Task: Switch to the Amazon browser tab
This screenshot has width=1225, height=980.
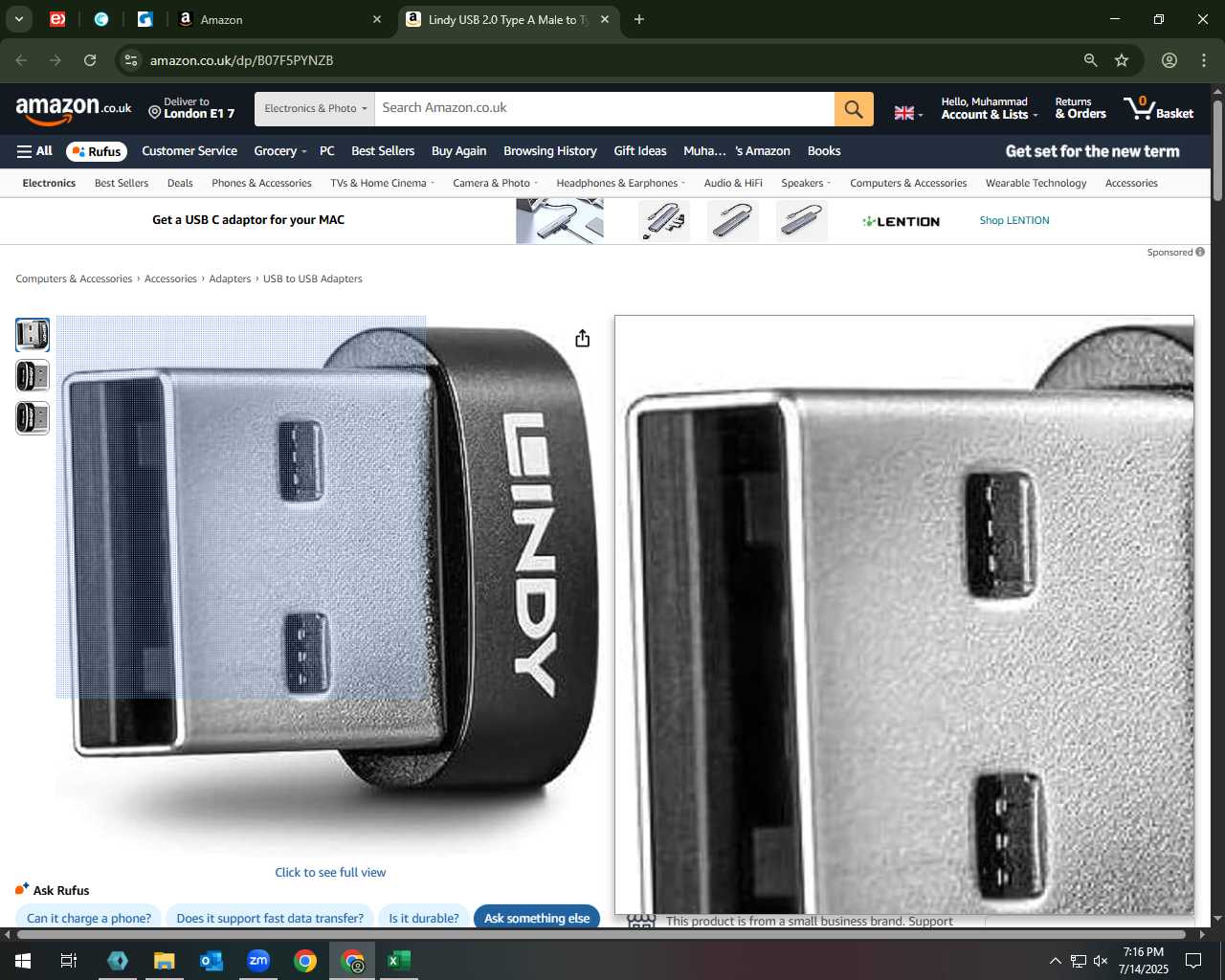Action: (279, 19)
